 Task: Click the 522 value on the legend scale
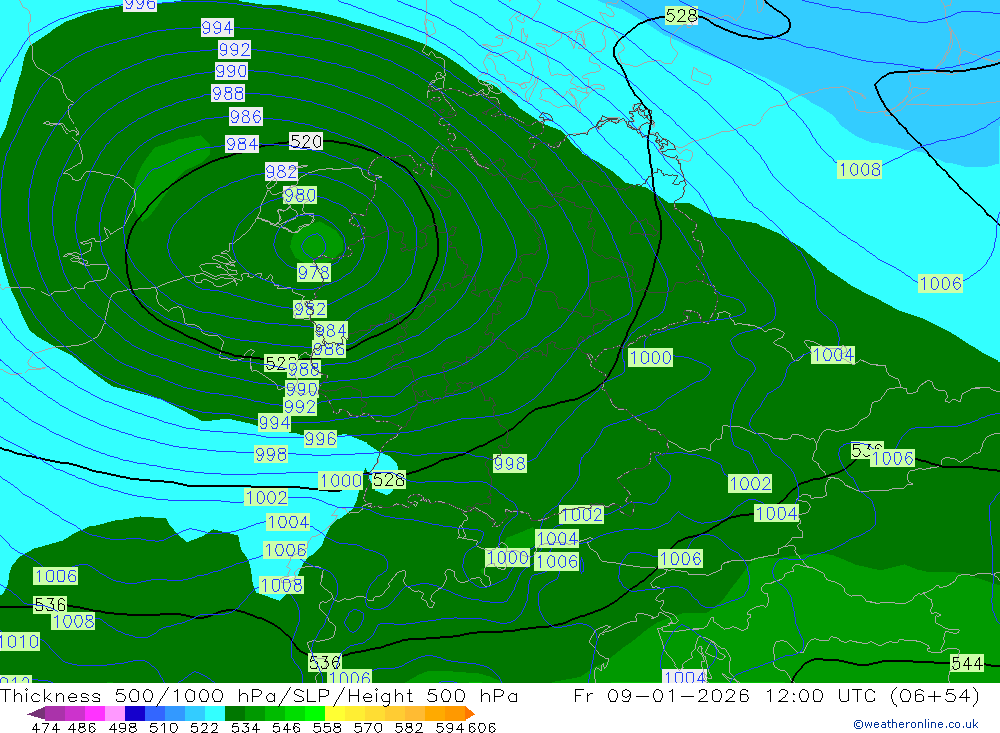point(204,727)
